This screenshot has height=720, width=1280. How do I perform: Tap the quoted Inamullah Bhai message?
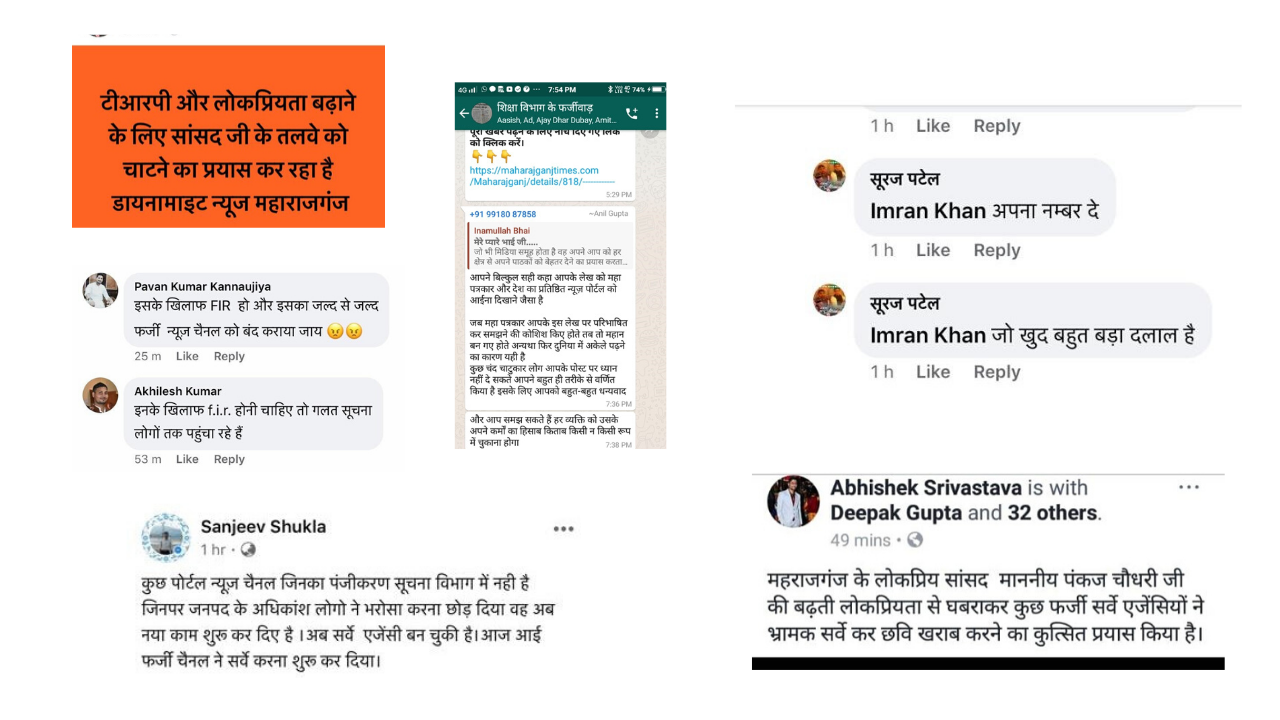click(551, 245)
